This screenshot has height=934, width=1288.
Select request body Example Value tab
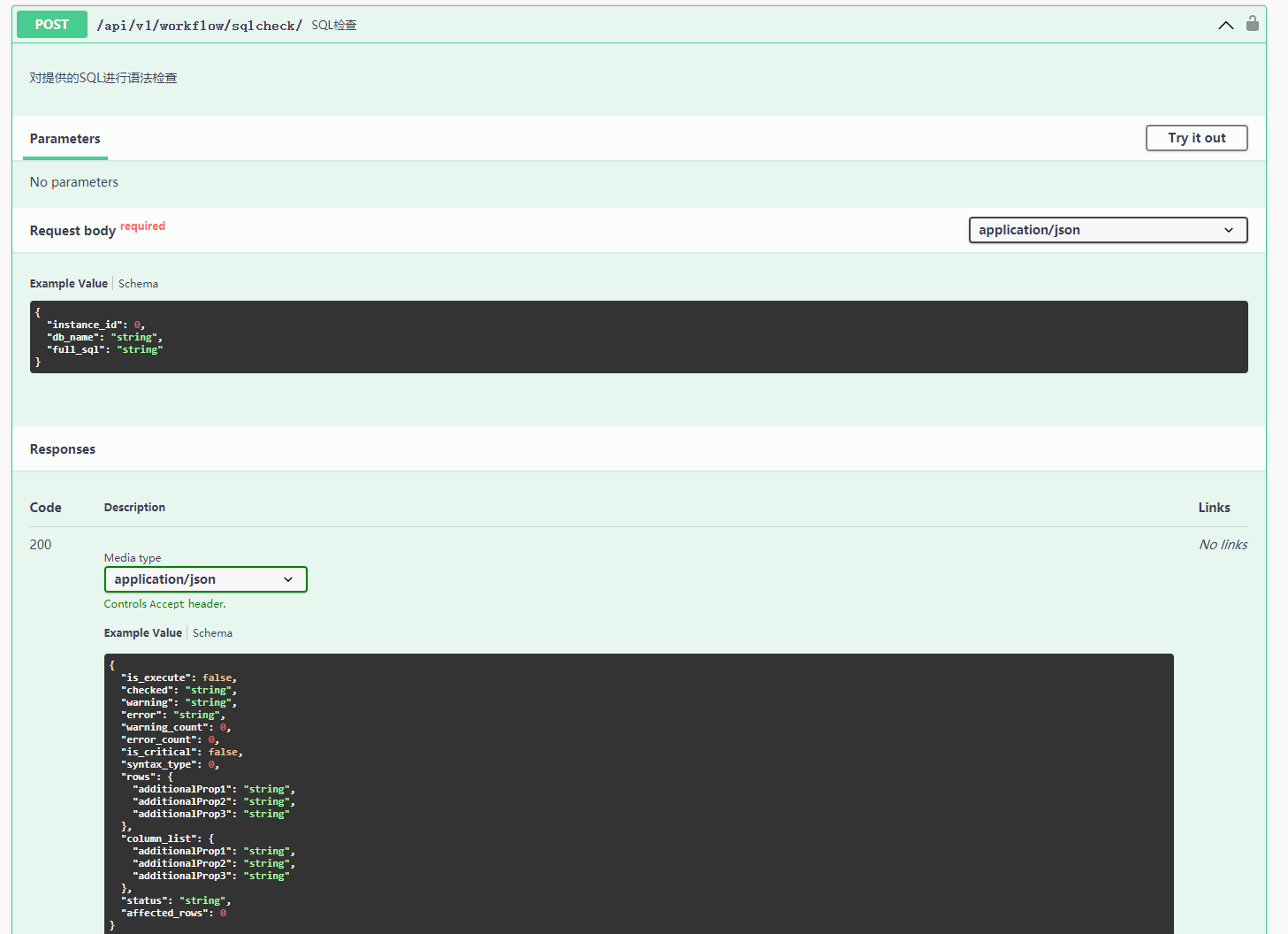(68, 284)
